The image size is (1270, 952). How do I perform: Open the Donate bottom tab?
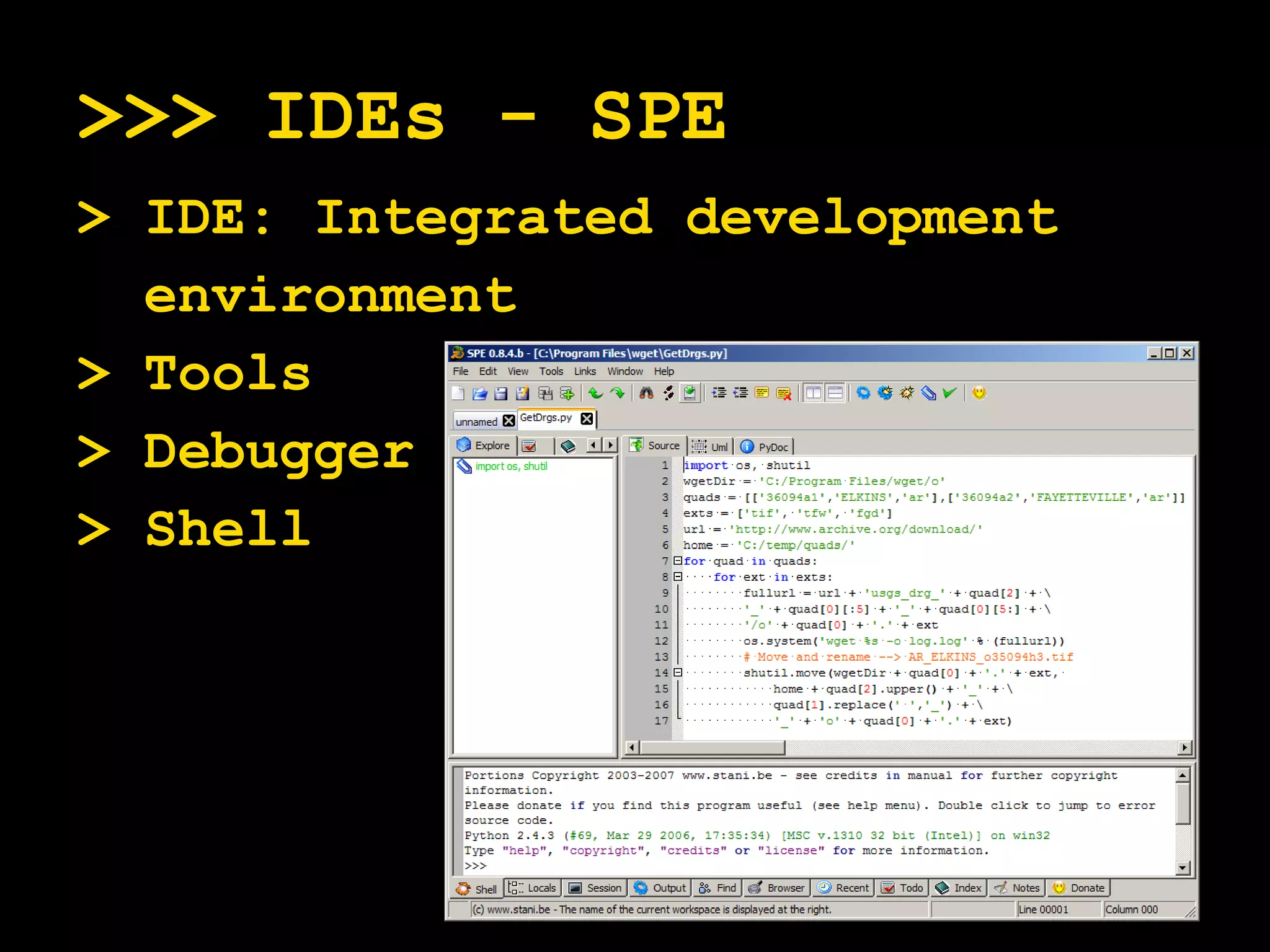point(1079,888)
